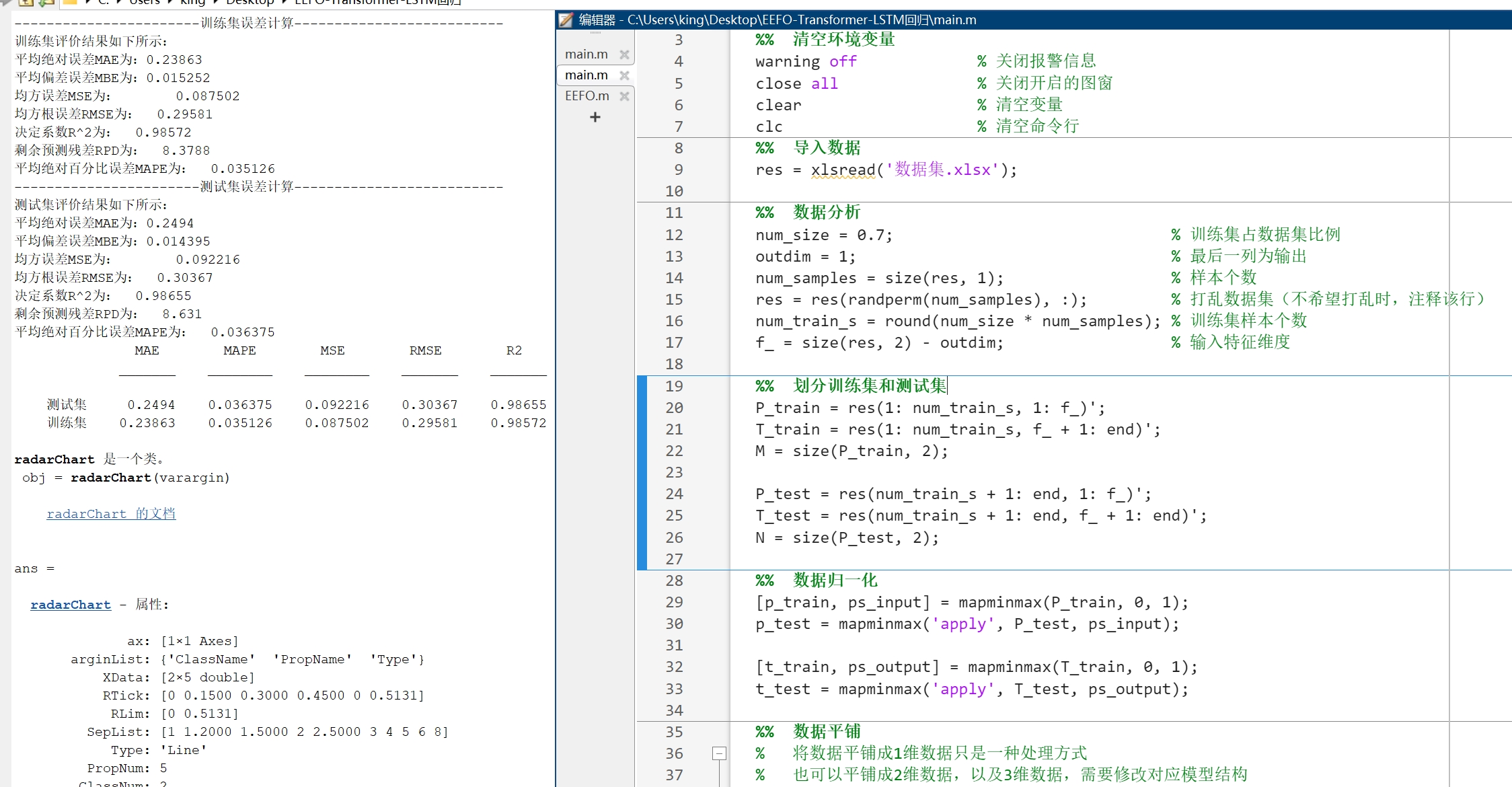Click the 'obj = radarChart(varargin)' output line
The image size is (1512, 787).
pos(126,478)
